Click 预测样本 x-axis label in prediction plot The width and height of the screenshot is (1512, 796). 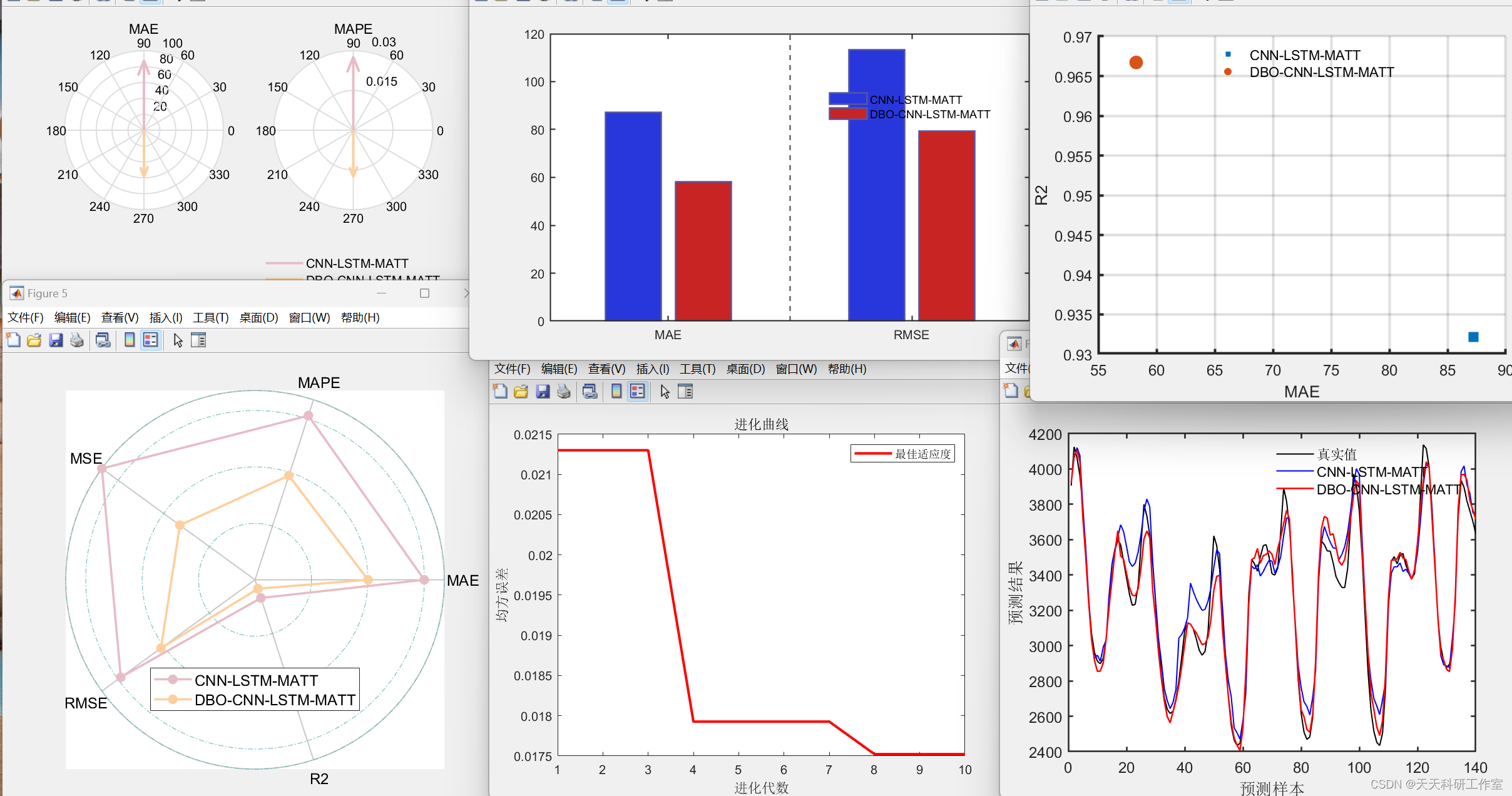1272,788
